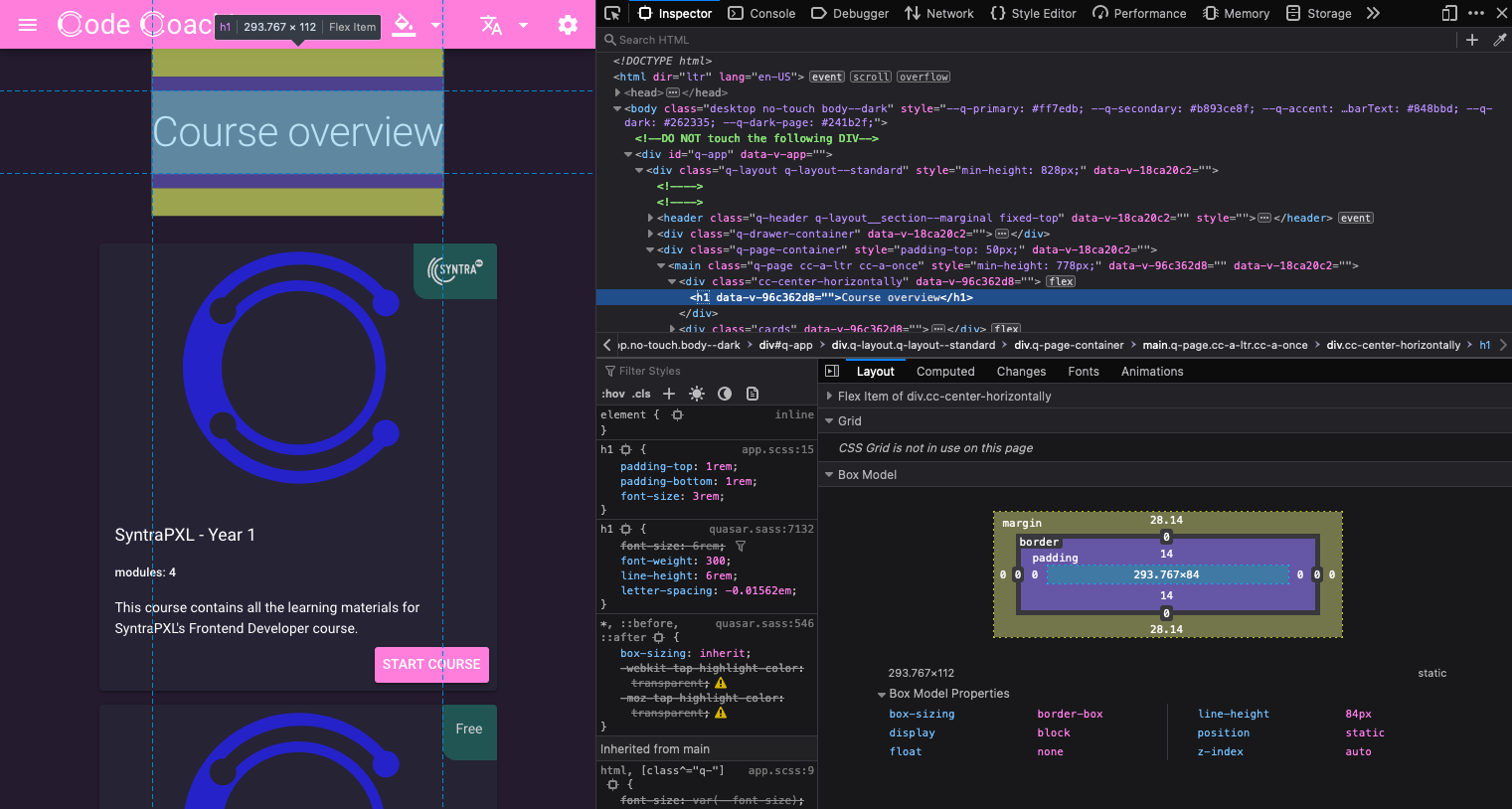Click warning icon for -webkit-tap-highlight-color
Screen dimensions: 1512x809
[x=721, y=683]
